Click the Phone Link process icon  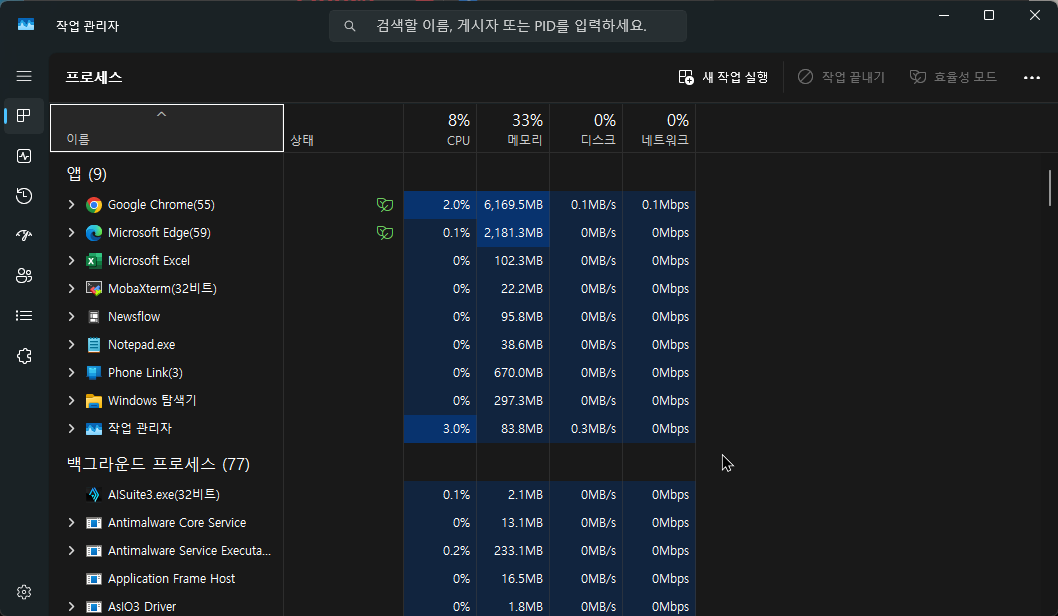pos(94,373)
